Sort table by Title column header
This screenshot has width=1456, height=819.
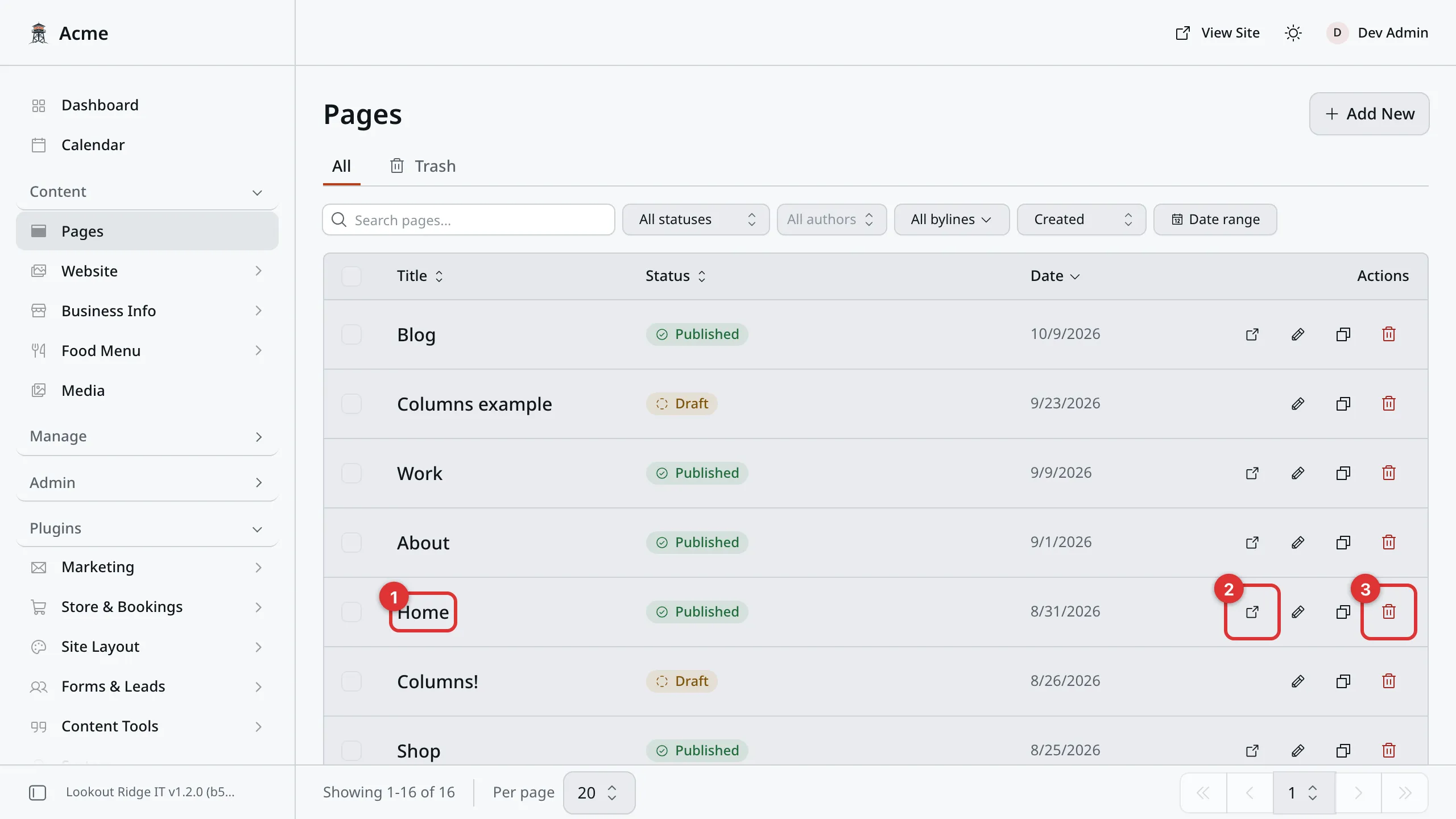click(x=420, y=276)
